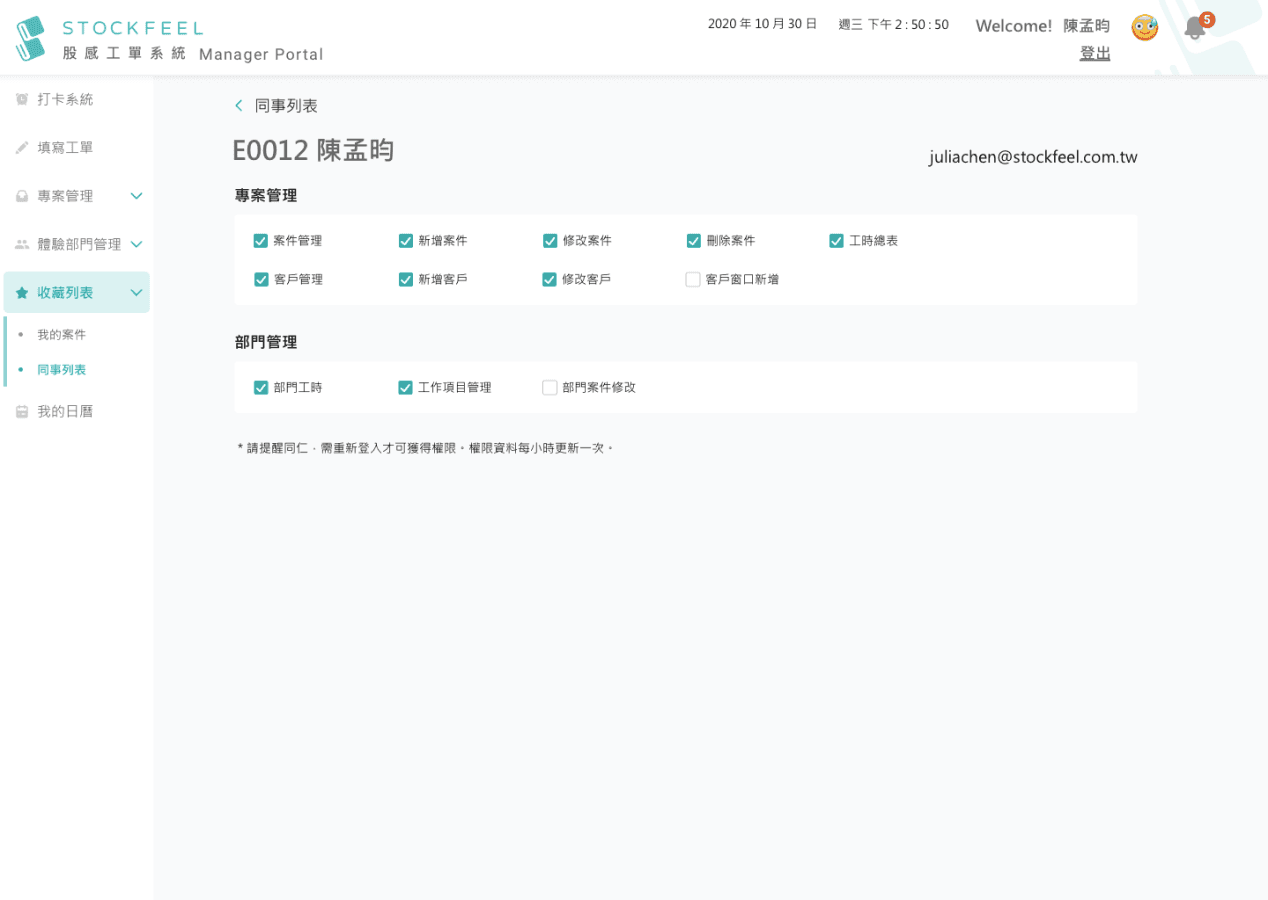Expand the 專案管理 sidebar chevron
The width and height of the screenshot is (1268, 900).
click(137, 196)
